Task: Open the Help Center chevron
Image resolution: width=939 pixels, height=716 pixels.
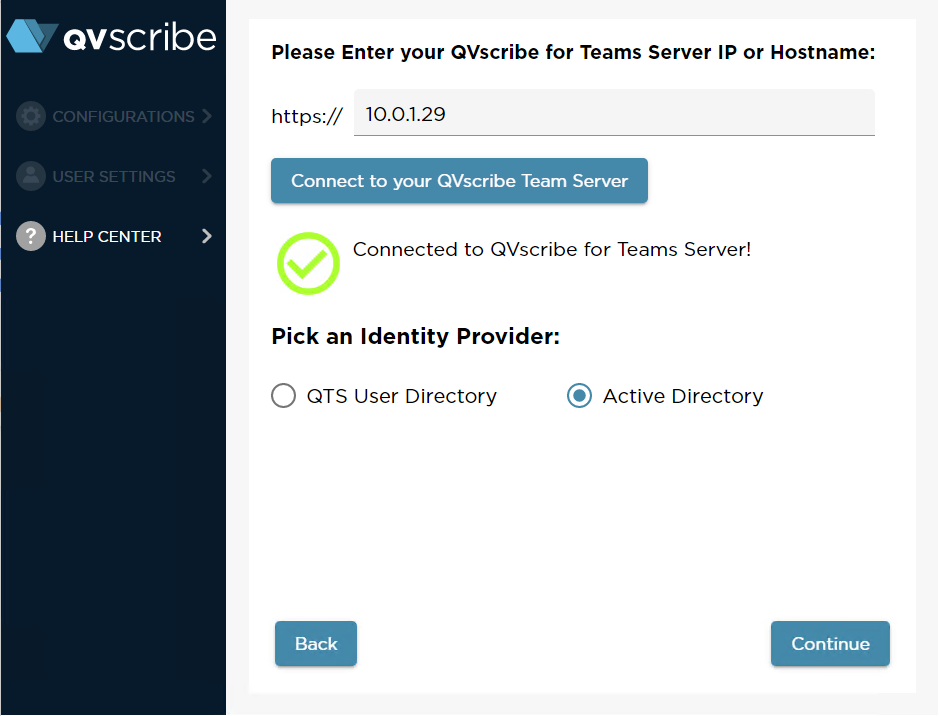Action: [209, 236]
